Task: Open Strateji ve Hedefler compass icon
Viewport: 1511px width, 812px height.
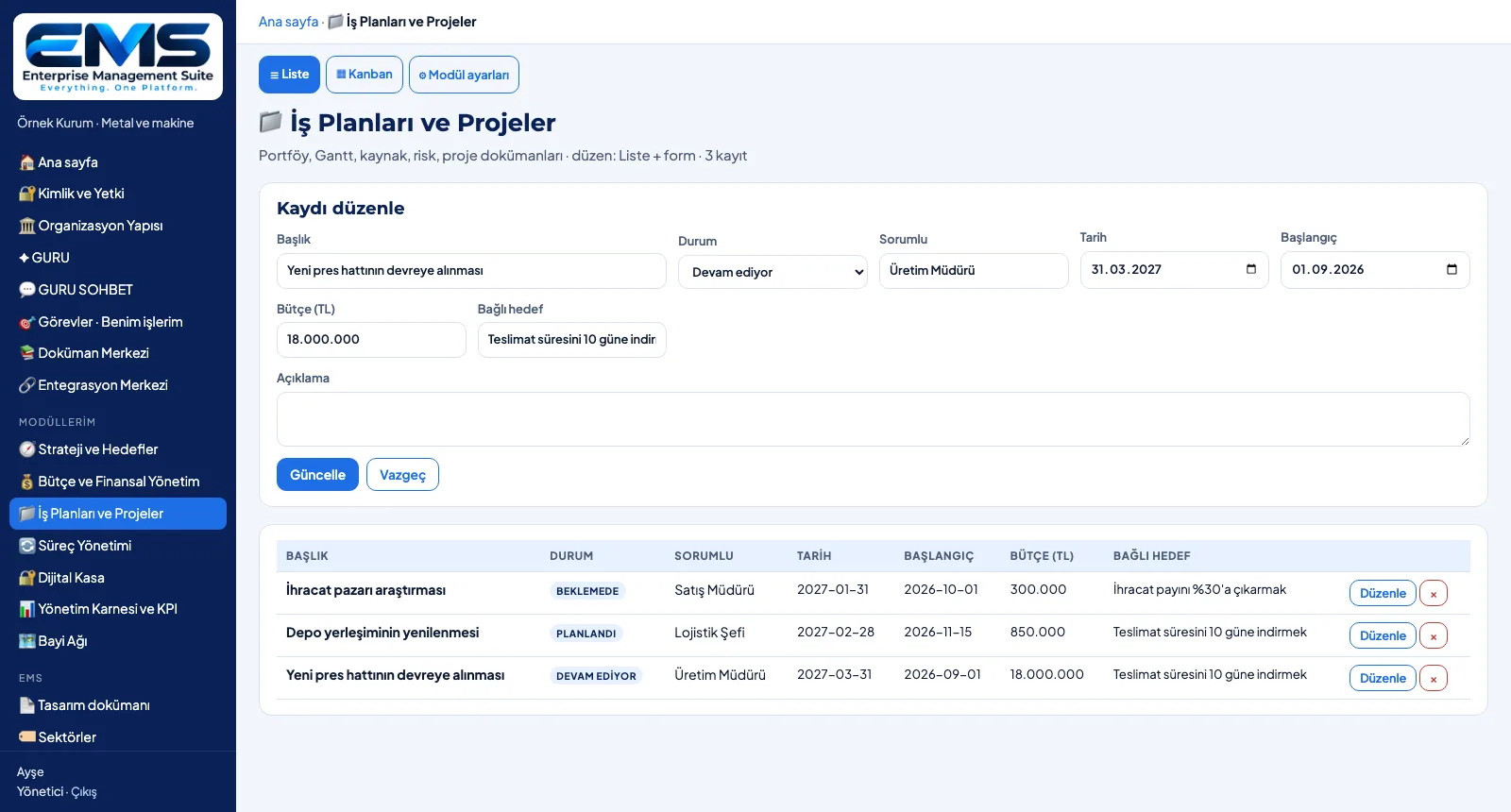Action: (x=27, y=449)
